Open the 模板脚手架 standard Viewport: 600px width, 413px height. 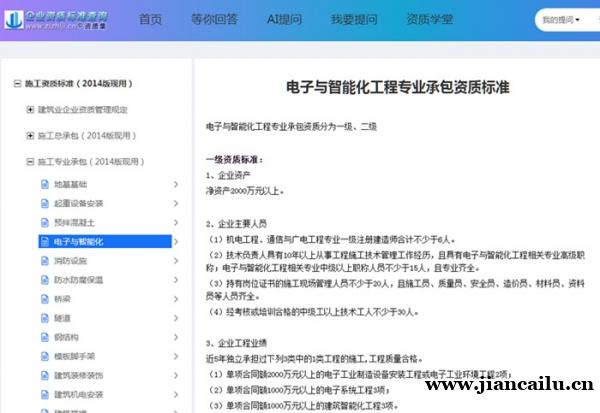75,357
